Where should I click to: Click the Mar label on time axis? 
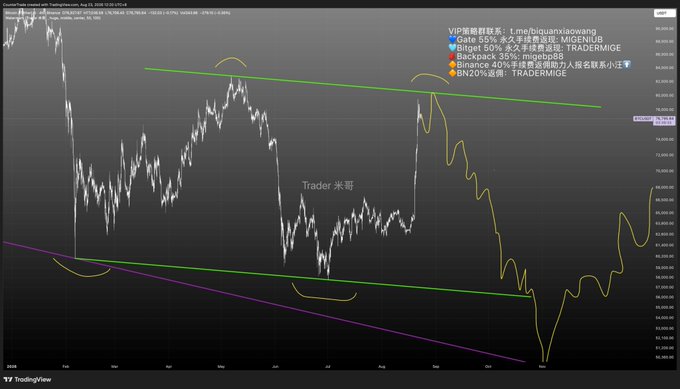tap(114, 366)
